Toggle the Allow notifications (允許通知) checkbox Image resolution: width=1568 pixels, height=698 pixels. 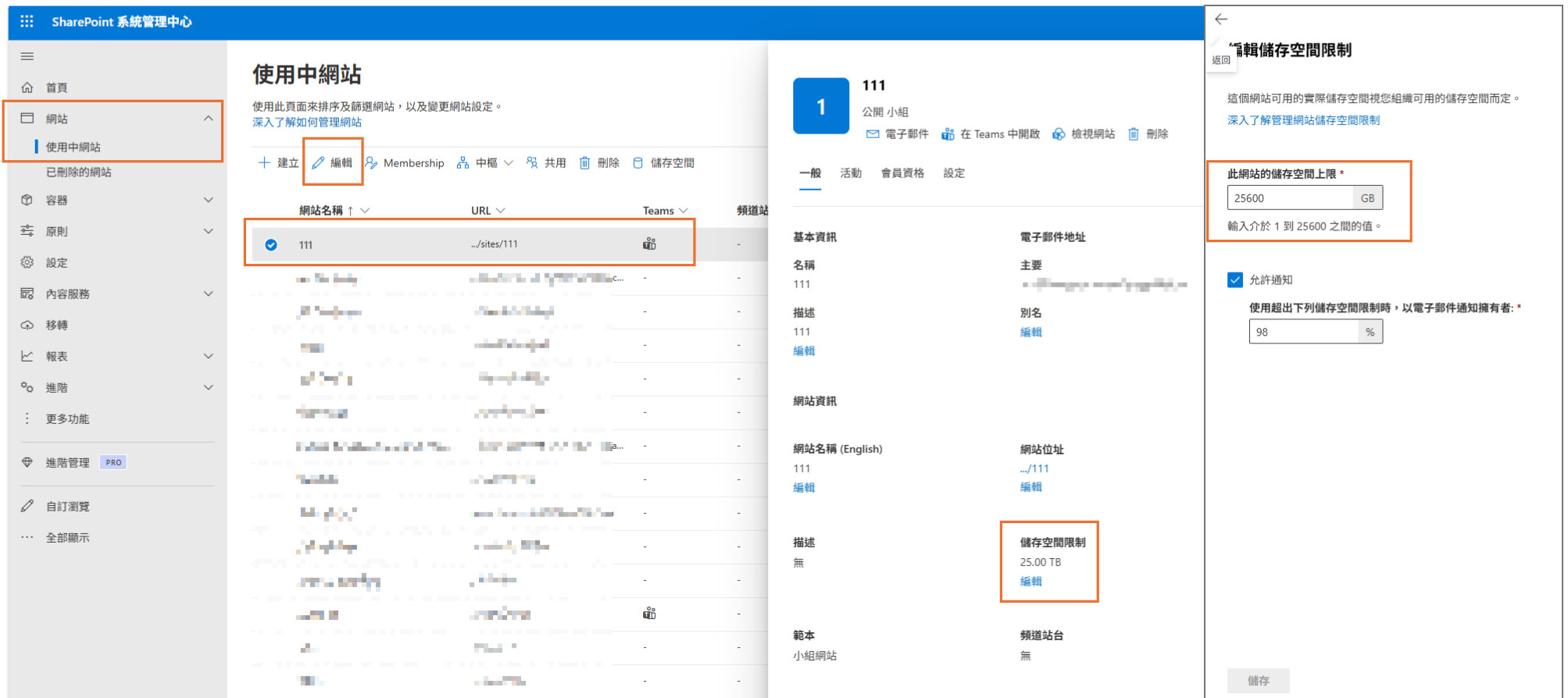pyautogui.click(x=1235, y=280)
